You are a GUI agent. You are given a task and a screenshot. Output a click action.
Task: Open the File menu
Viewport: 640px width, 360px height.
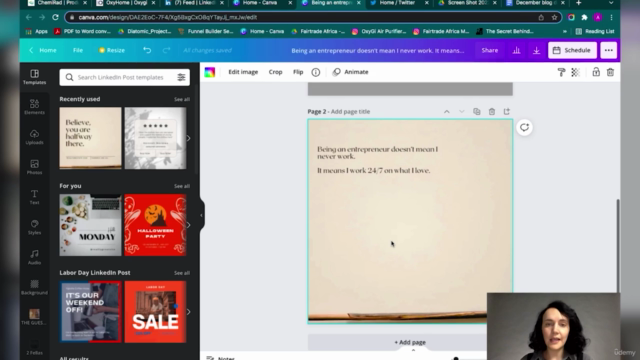[x=78, y=50]
